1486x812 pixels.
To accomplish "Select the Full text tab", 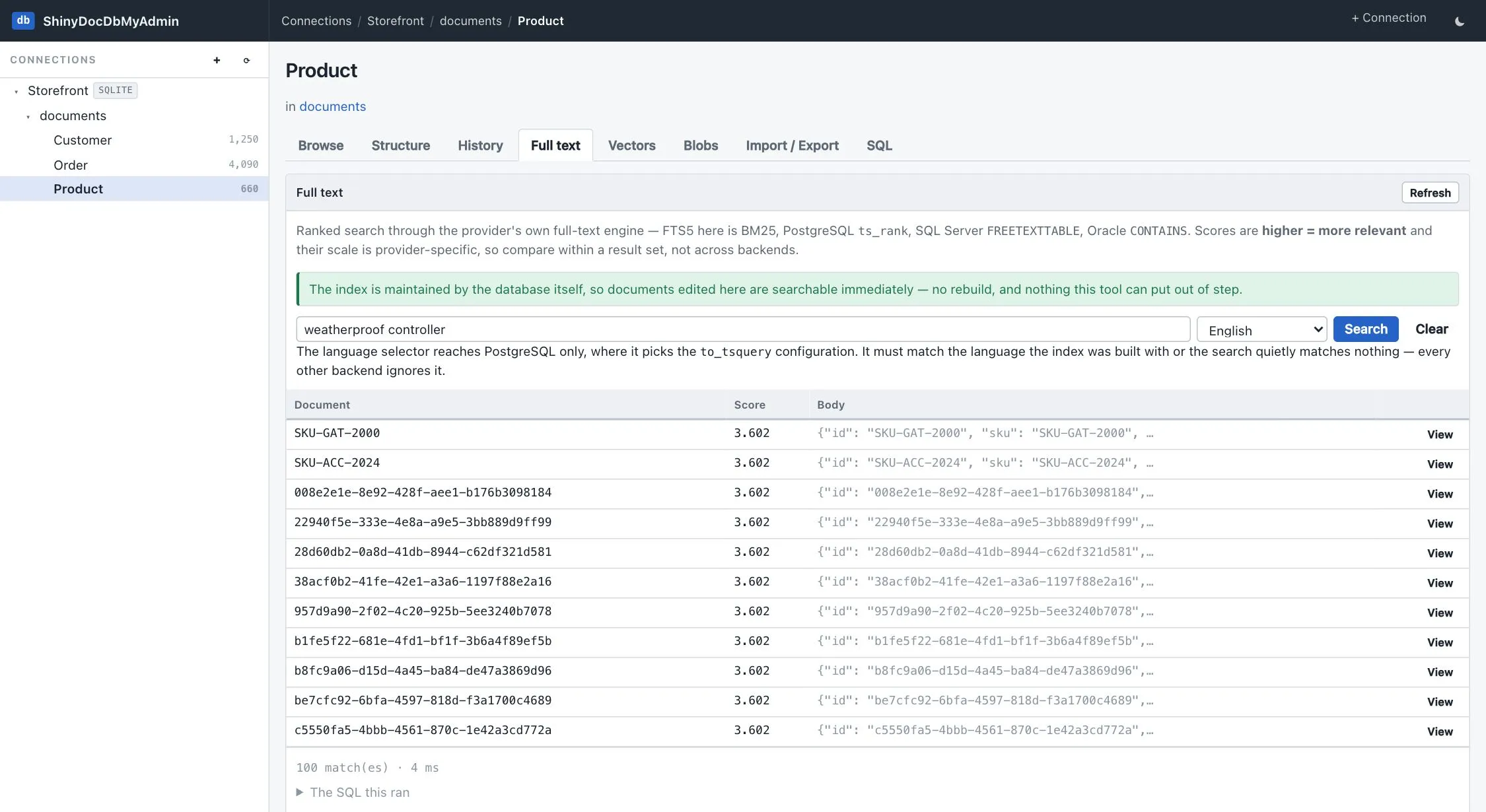I will tap(555, 145).
